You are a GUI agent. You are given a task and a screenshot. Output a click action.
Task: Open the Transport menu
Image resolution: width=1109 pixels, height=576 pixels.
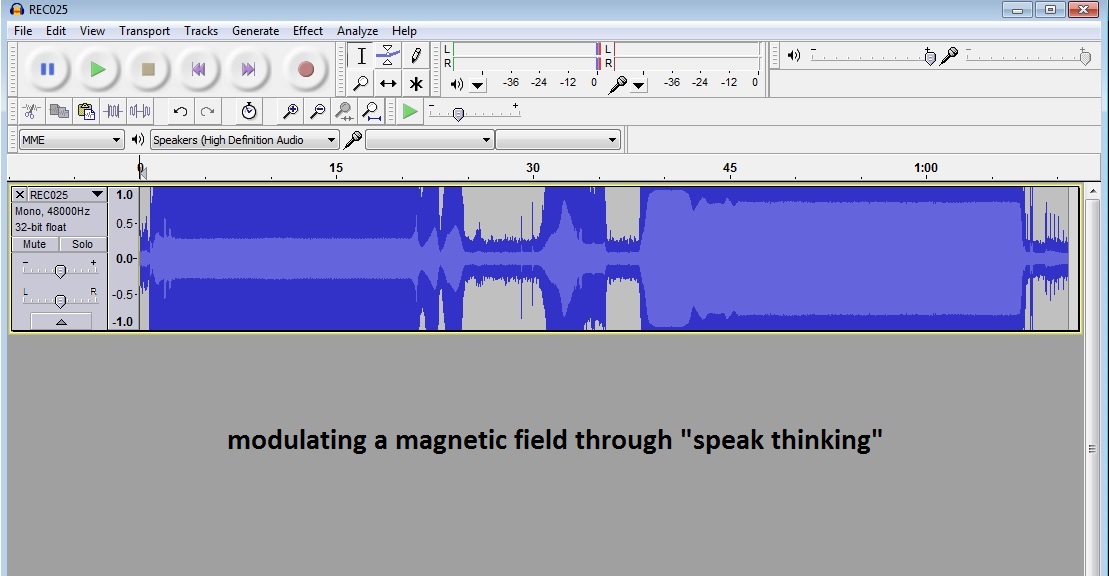tap(144, 30)
